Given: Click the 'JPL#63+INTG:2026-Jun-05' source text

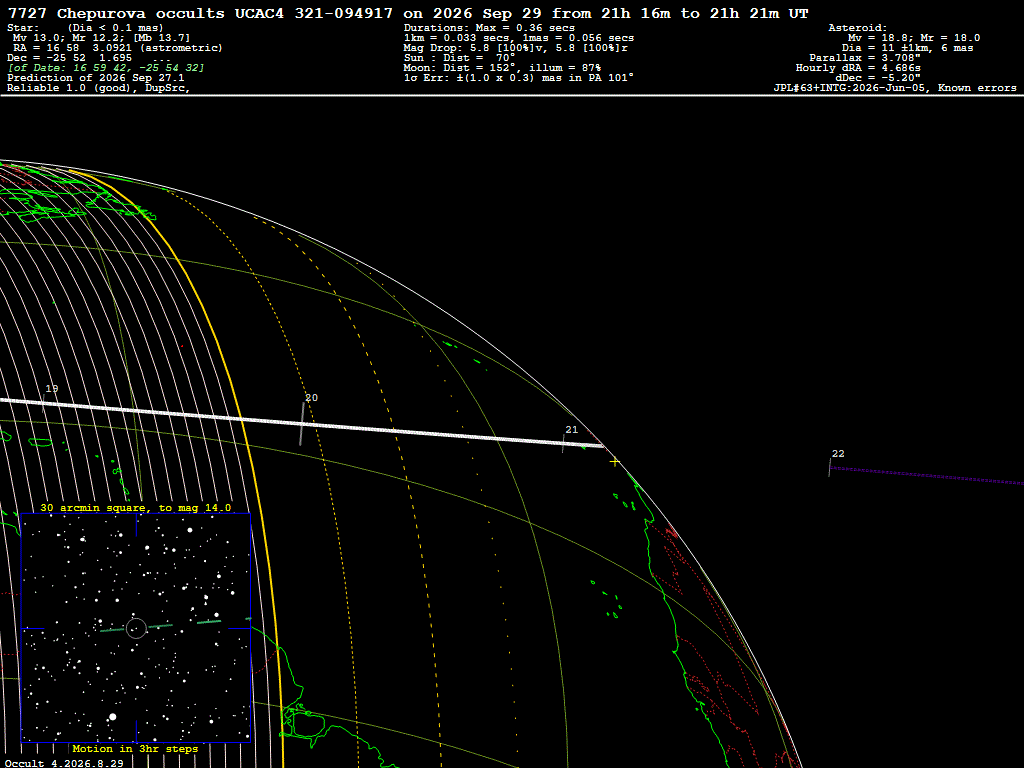Looking at the screenshot, I should pos(850,88).
